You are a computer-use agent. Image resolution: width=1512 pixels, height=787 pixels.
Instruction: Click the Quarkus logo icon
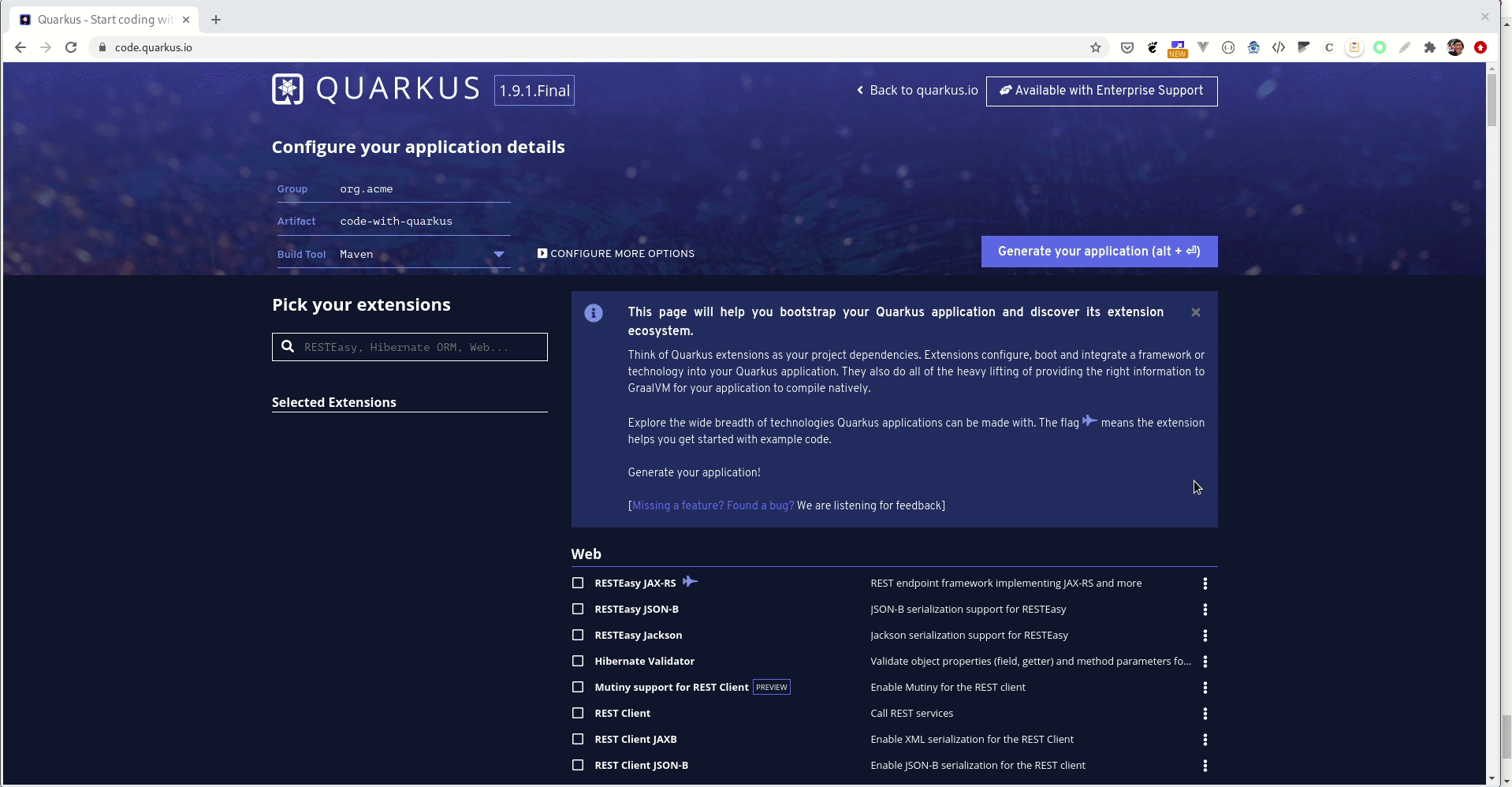click(288, 89)
